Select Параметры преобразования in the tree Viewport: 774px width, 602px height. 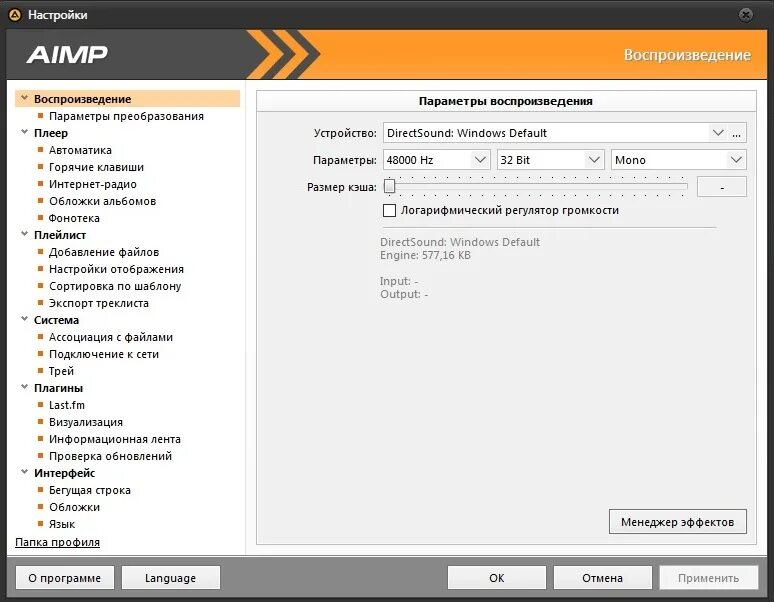pyautogui.click(x=126, y=116)
